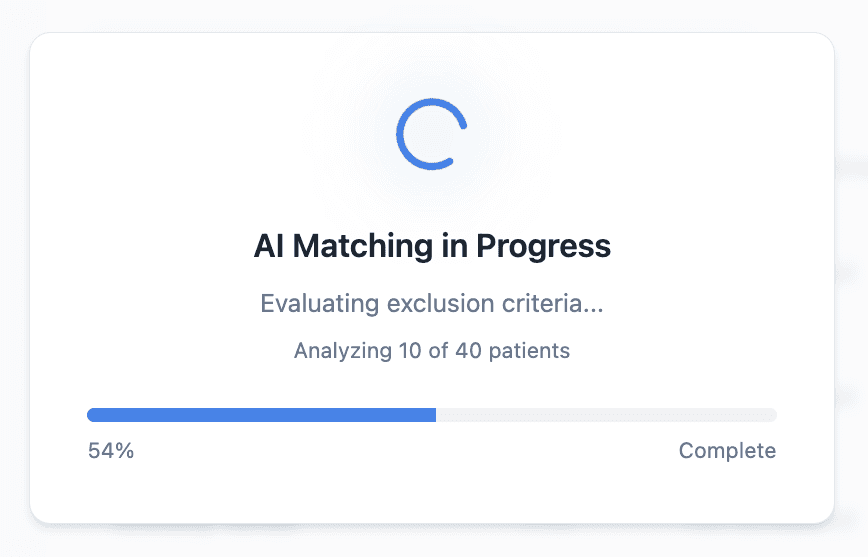Click where the blue progress fill ends

pyautogui.click(x=434, y=415)
